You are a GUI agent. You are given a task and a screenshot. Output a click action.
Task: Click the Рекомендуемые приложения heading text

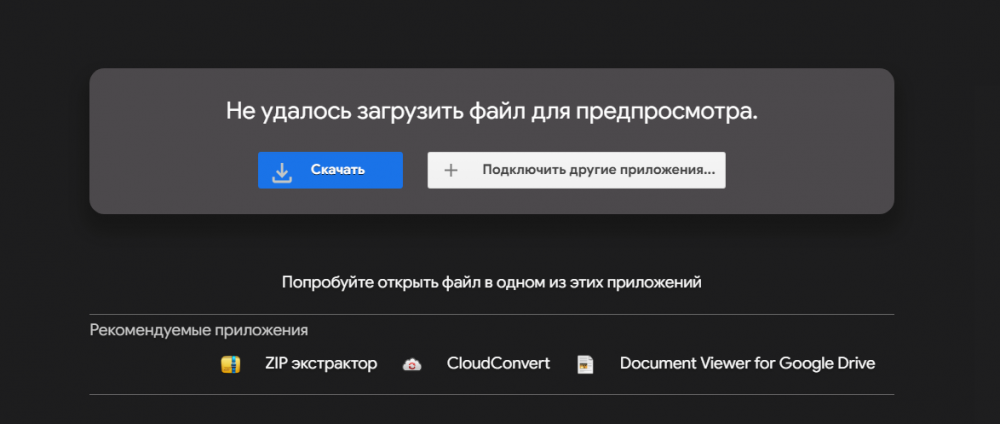tap(199, 330)
